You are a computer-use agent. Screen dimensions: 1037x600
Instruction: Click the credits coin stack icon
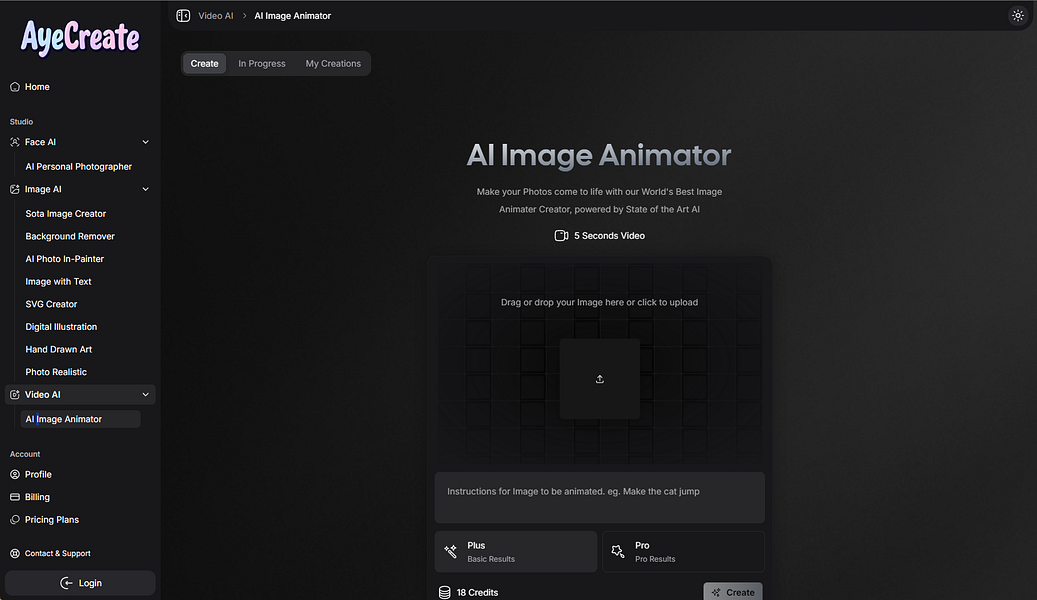(x=444, y=592)
